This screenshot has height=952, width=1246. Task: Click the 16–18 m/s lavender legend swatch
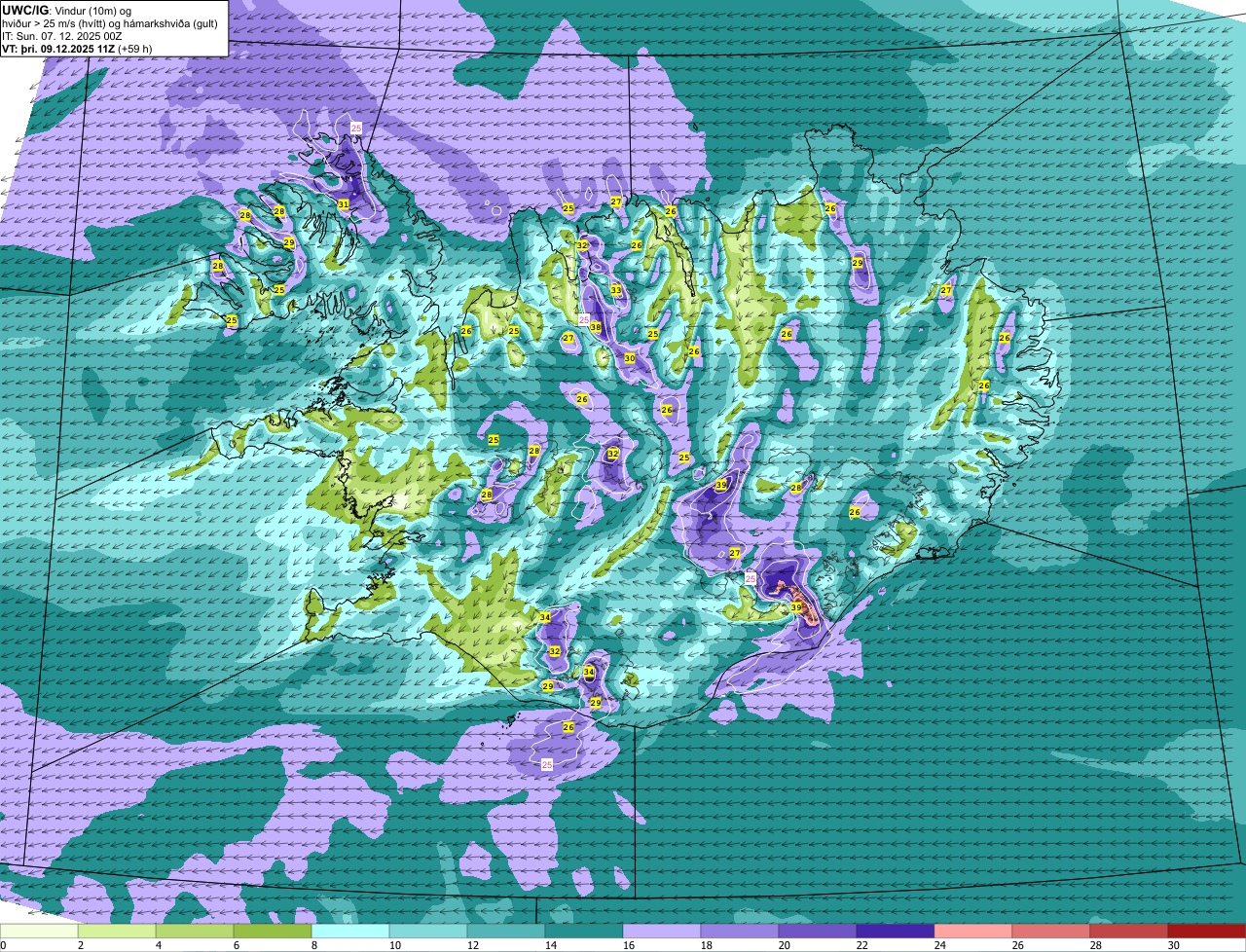[662, 931]
